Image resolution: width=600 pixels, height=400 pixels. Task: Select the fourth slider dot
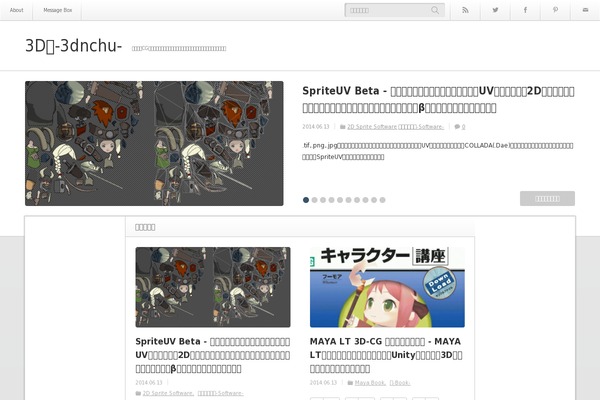(x=331, y=200)
